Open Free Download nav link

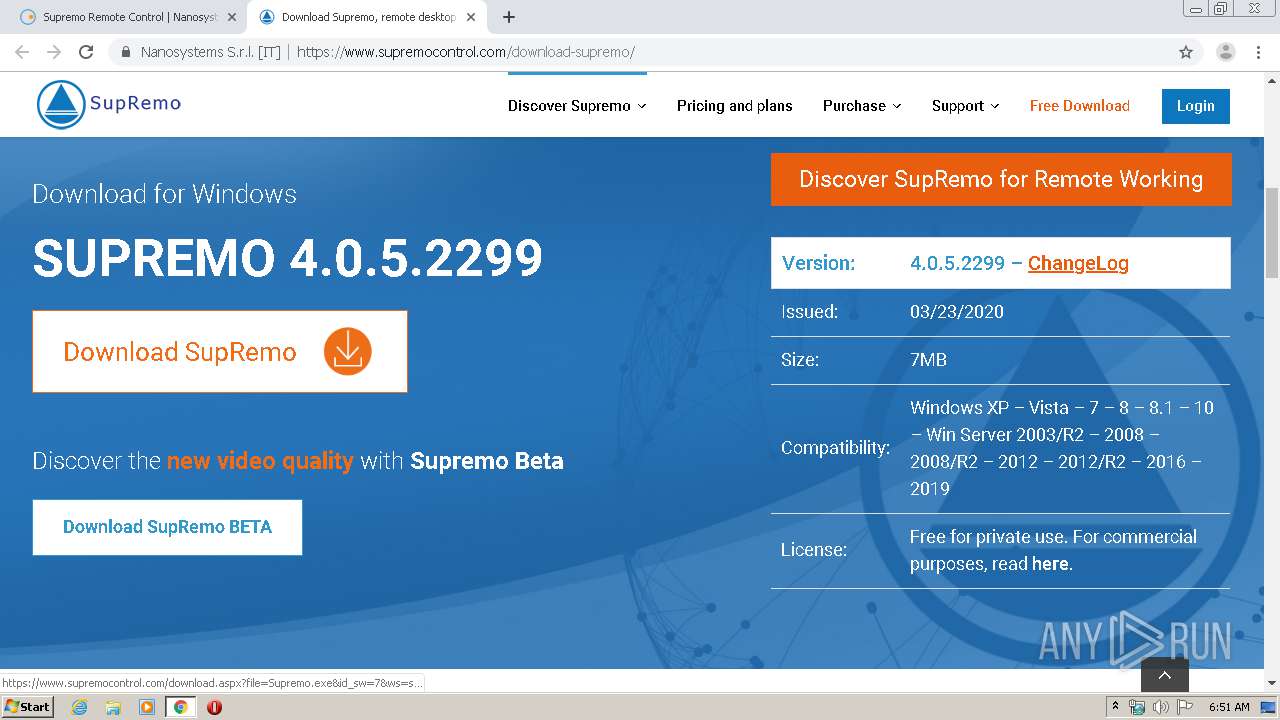pos(1079,106)
